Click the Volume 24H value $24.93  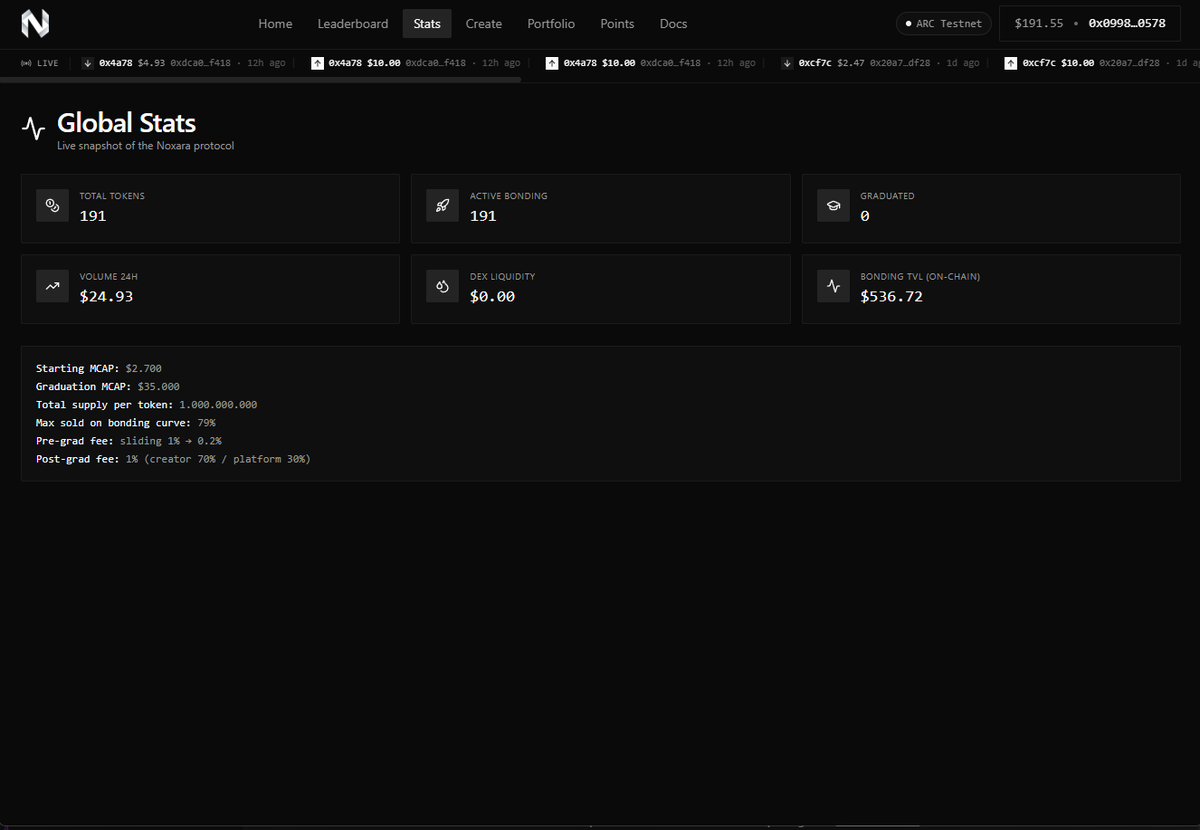pos(106,296)
